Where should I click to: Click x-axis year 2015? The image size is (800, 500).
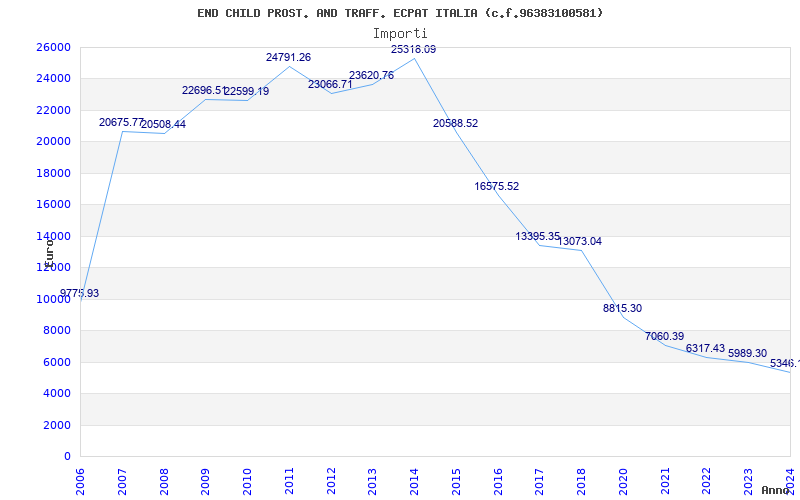coord(457,482)
